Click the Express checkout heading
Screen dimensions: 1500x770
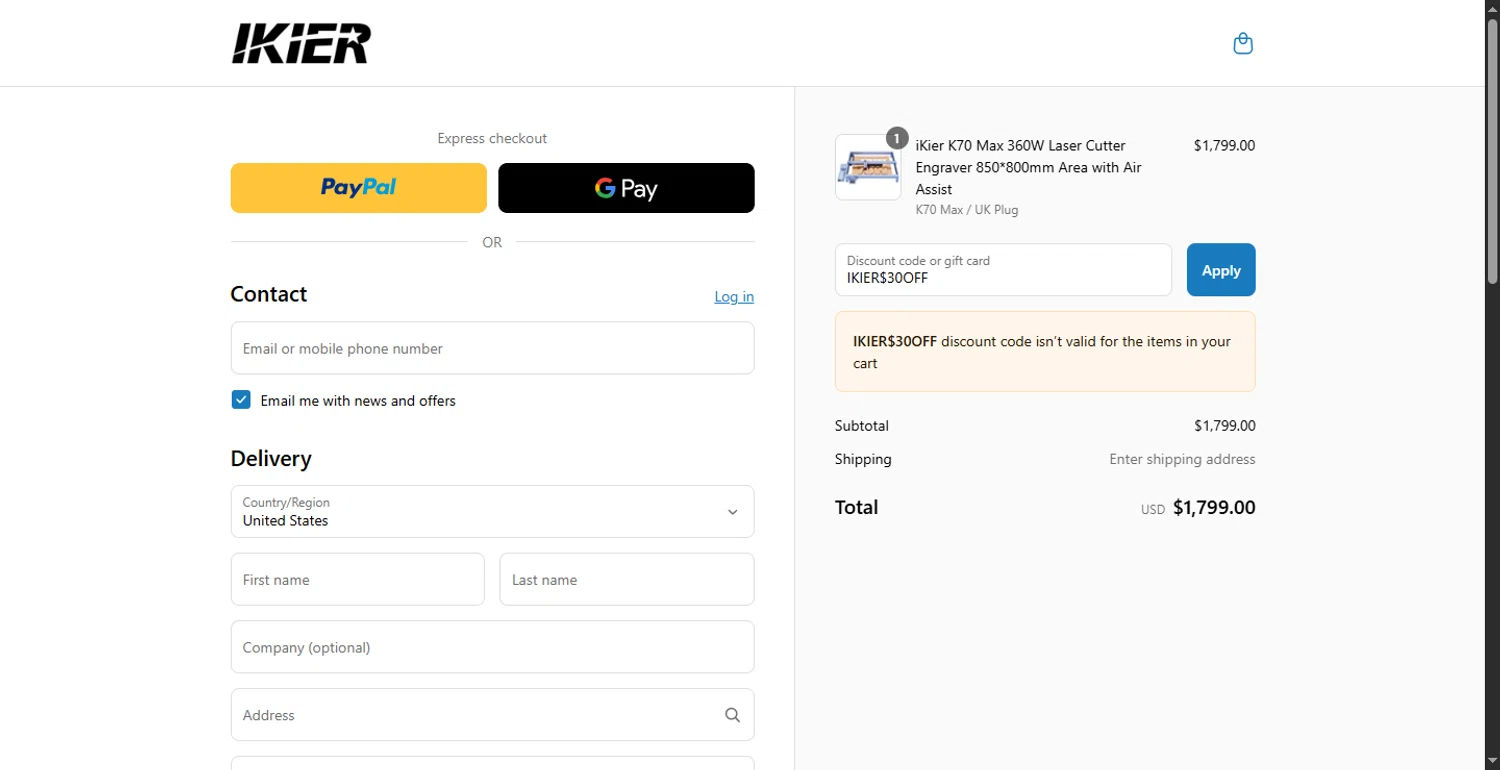[x=492, y=139]
